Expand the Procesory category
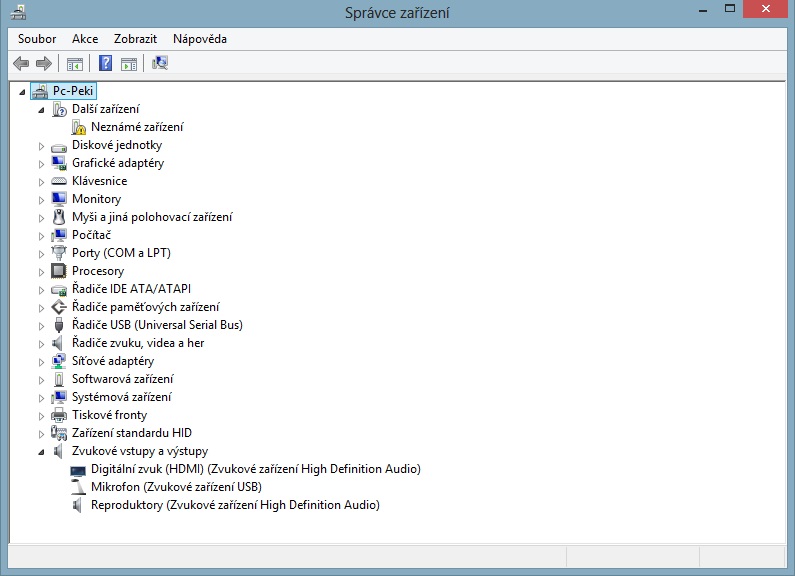 pyautogui.click(x=41, y=272)
